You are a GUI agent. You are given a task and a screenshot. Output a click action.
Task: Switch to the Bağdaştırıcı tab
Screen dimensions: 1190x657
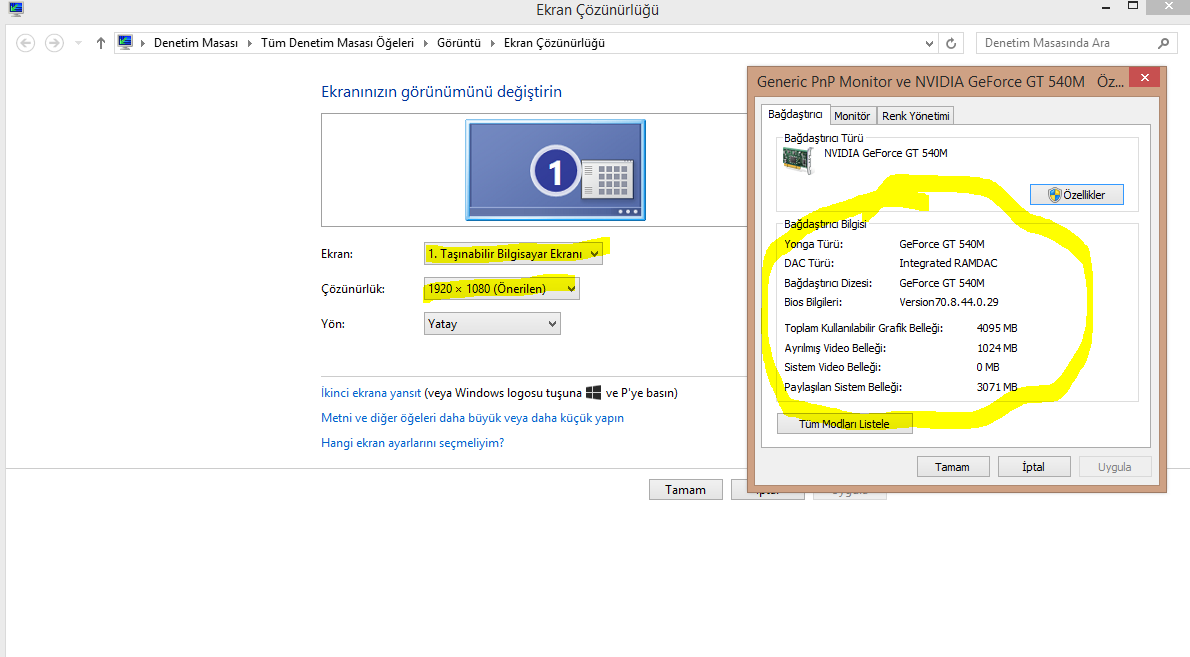(795, 115)
